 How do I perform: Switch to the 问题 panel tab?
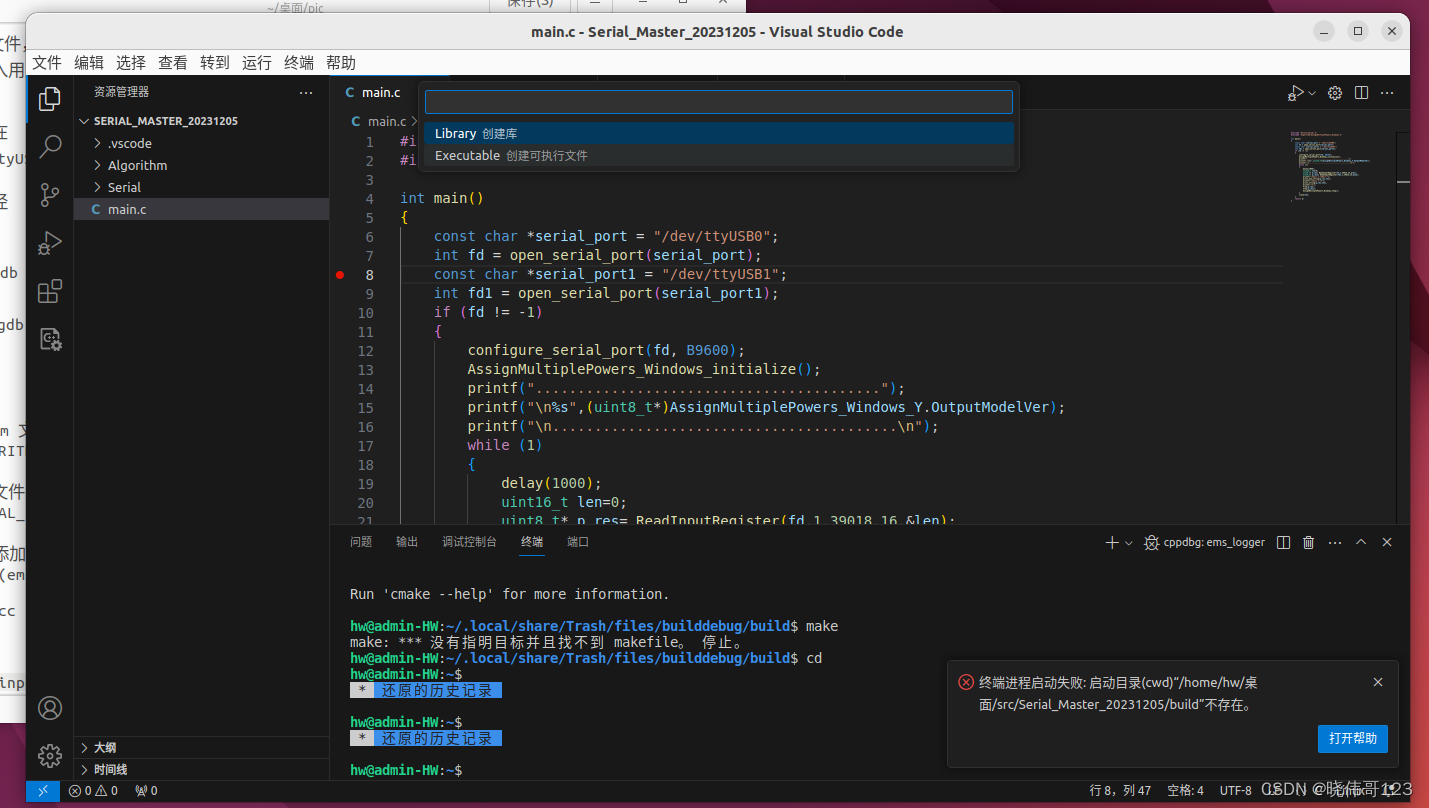point(361,542)
